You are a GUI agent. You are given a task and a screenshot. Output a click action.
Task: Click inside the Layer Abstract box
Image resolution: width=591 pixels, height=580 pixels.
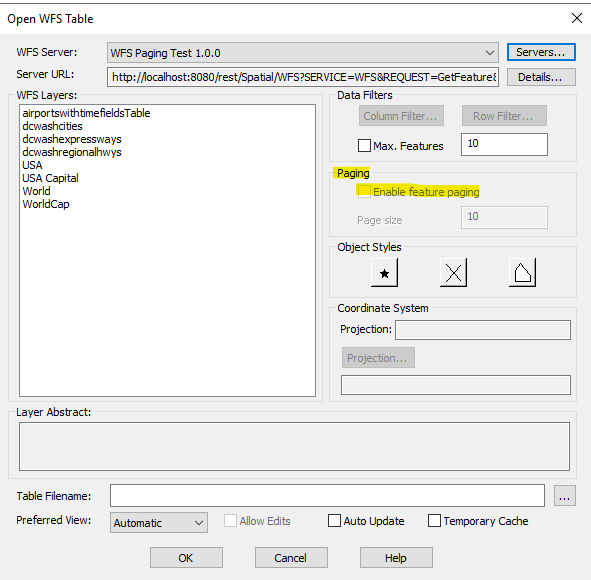pos(294,447)
